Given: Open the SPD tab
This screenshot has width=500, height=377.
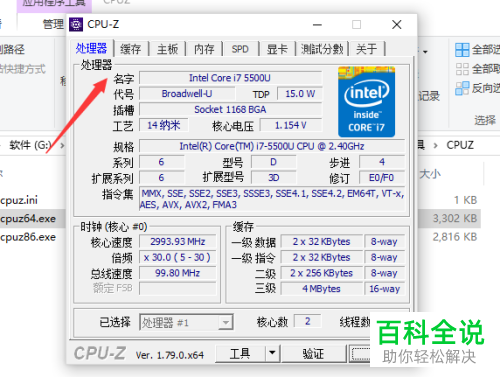Looking at the screenshot, I should click(240, 49).
